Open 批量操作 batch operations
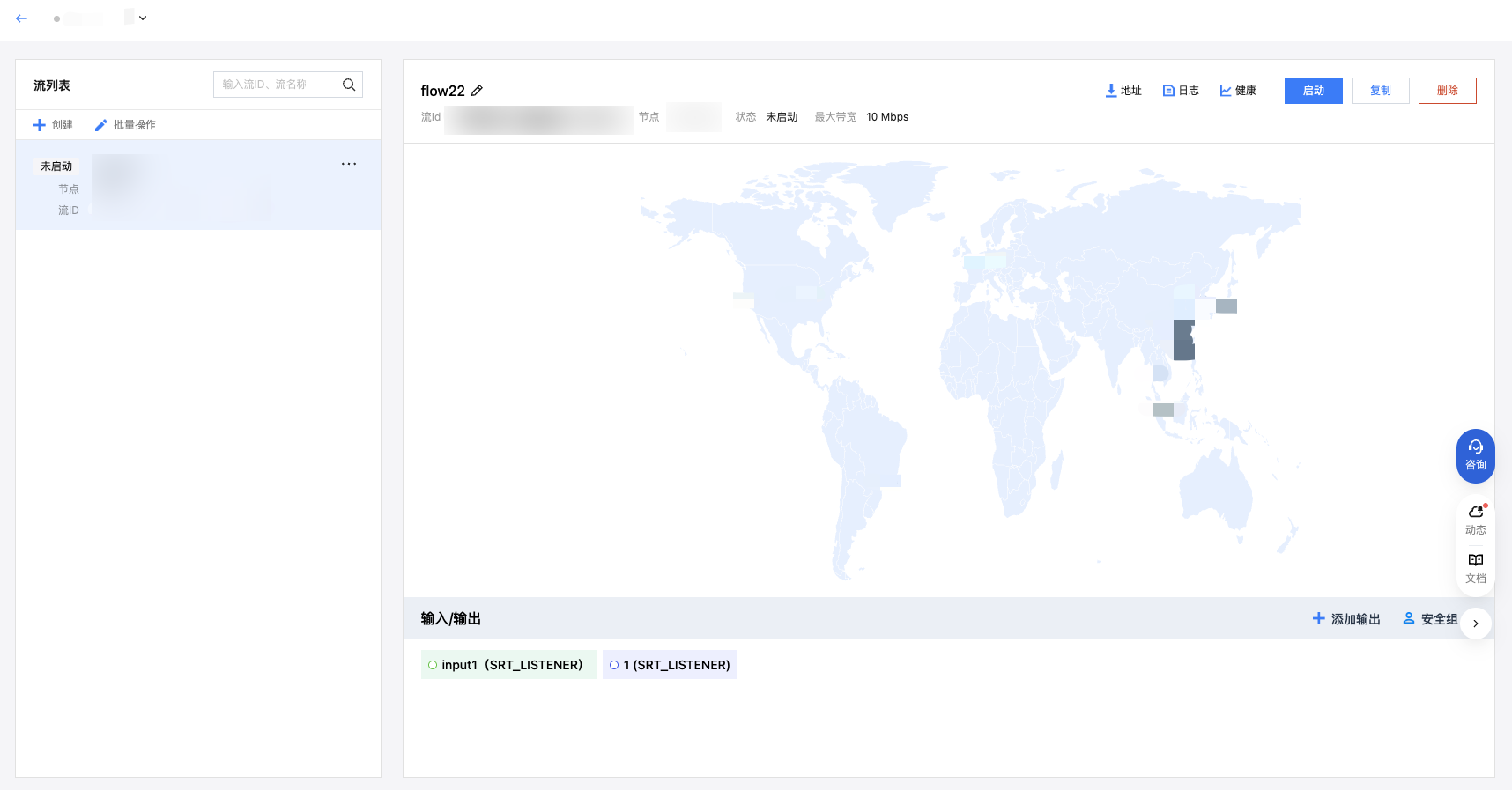Viewport: 1512px width, 790px height. 125,125
